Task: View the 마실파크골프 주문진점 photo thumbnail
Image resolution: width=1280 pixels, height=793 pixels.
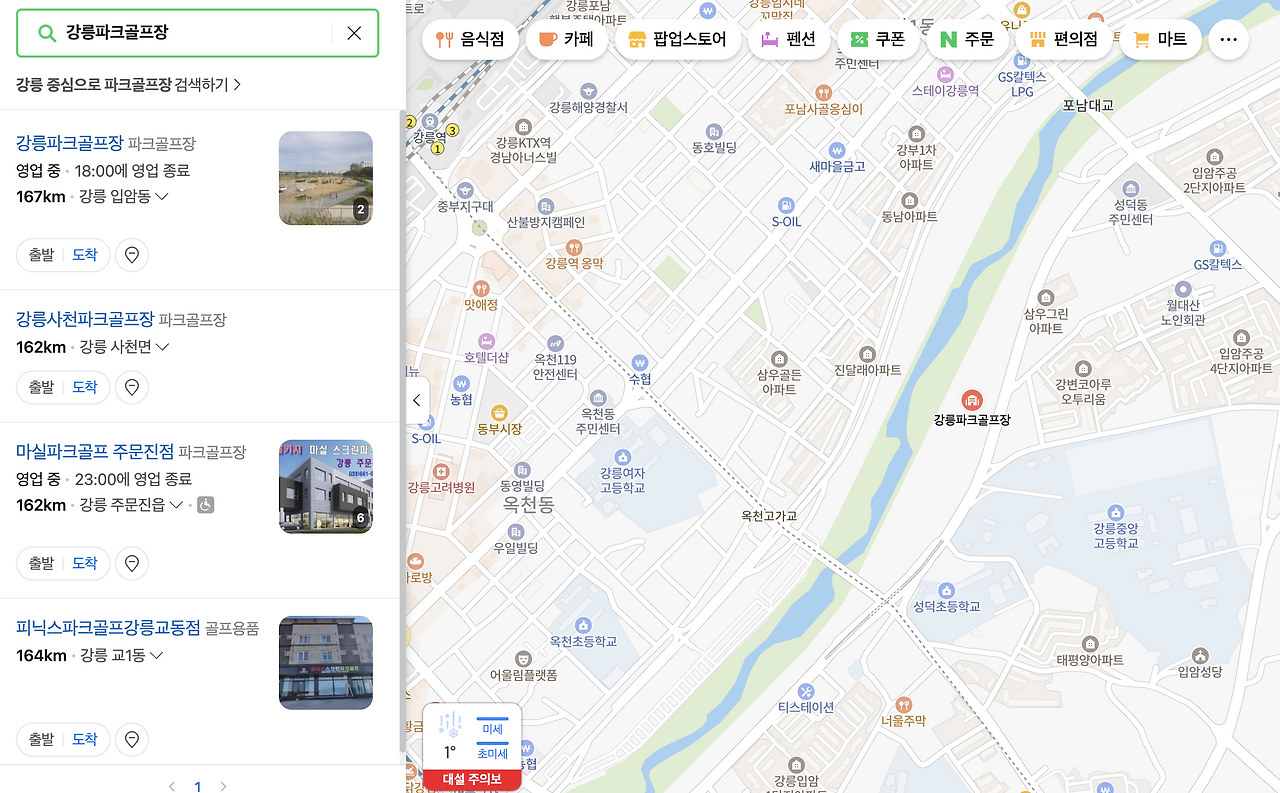Action: [x=325, y=486]
